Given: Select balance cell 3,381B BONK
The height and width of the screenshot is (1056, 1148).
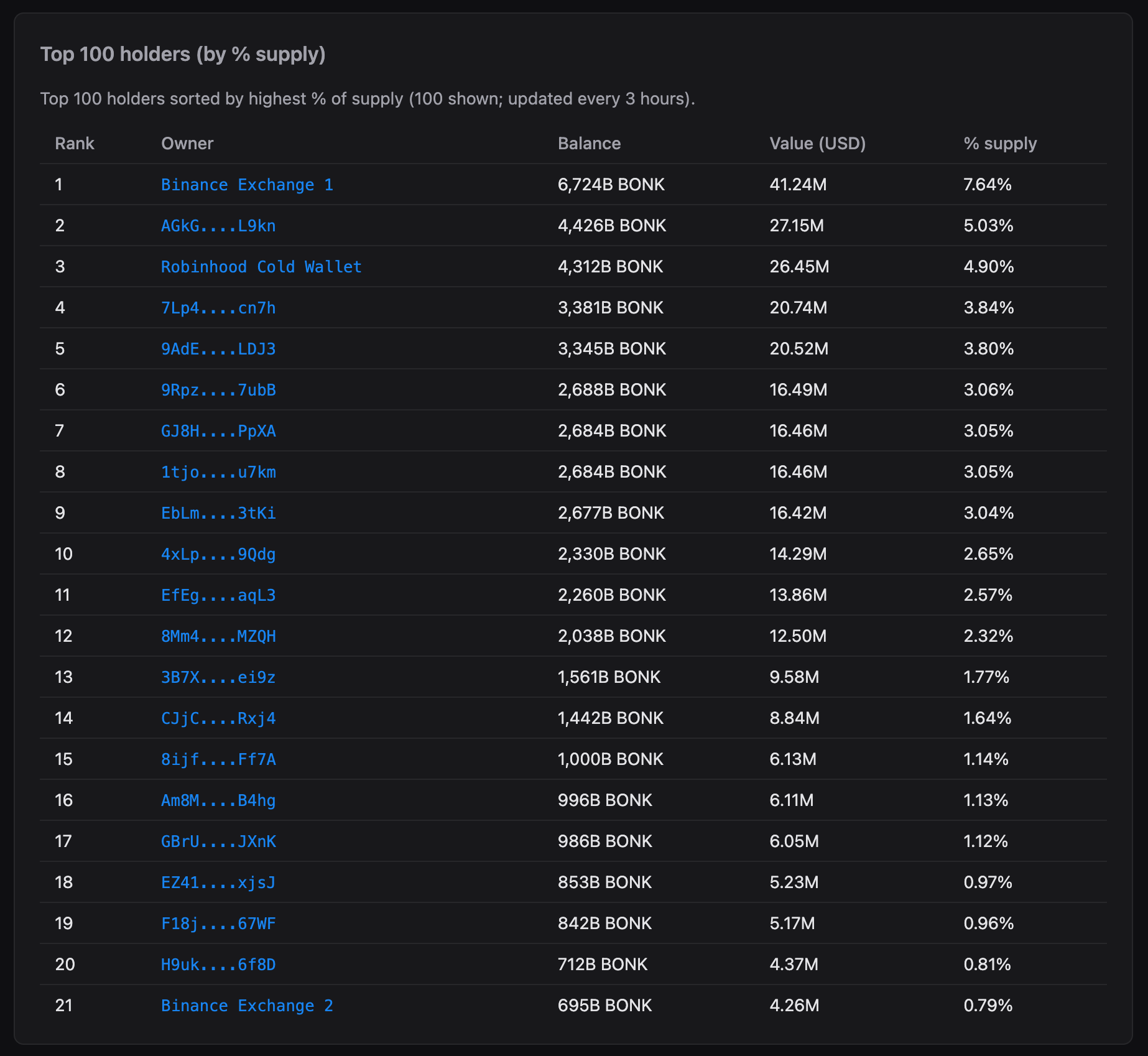Looking at the screenshot, I should click(x=611, y=308).
